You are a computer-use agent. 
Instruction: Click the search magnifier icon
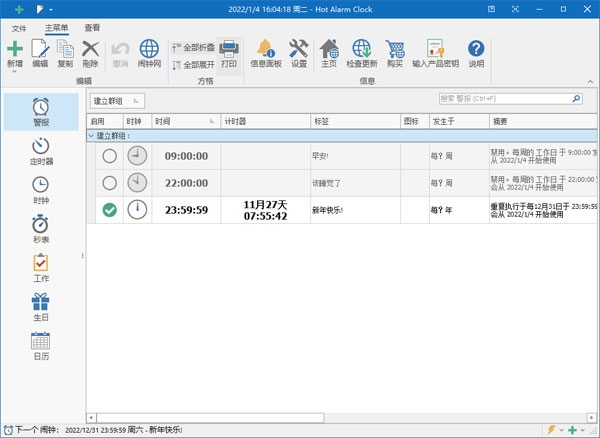pos(576,99)
